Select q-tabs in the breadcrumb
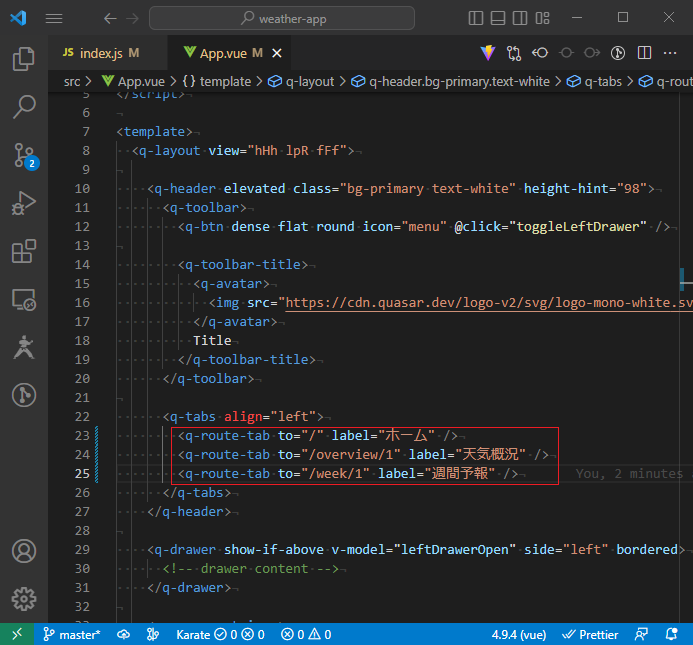Screen dimensions: 693x645 (x=594, y=81)
